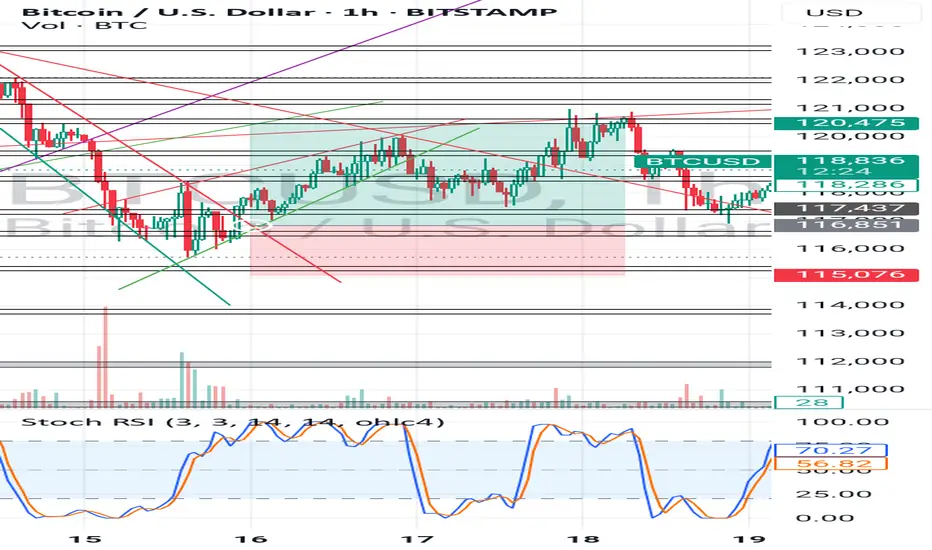Image resolution: width=932 pixels, height=550 pixels.
Task: Click the date 19 on time axis
Action: (750, 539)
